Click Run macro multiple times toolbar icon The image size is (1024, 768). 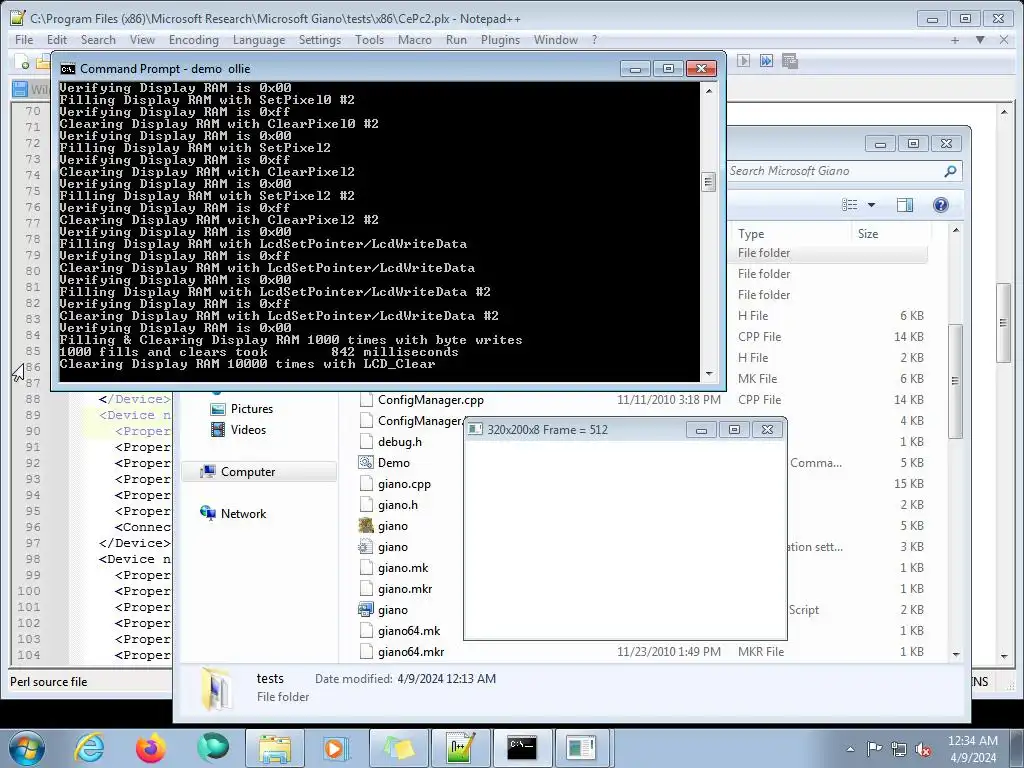[766, 61]
